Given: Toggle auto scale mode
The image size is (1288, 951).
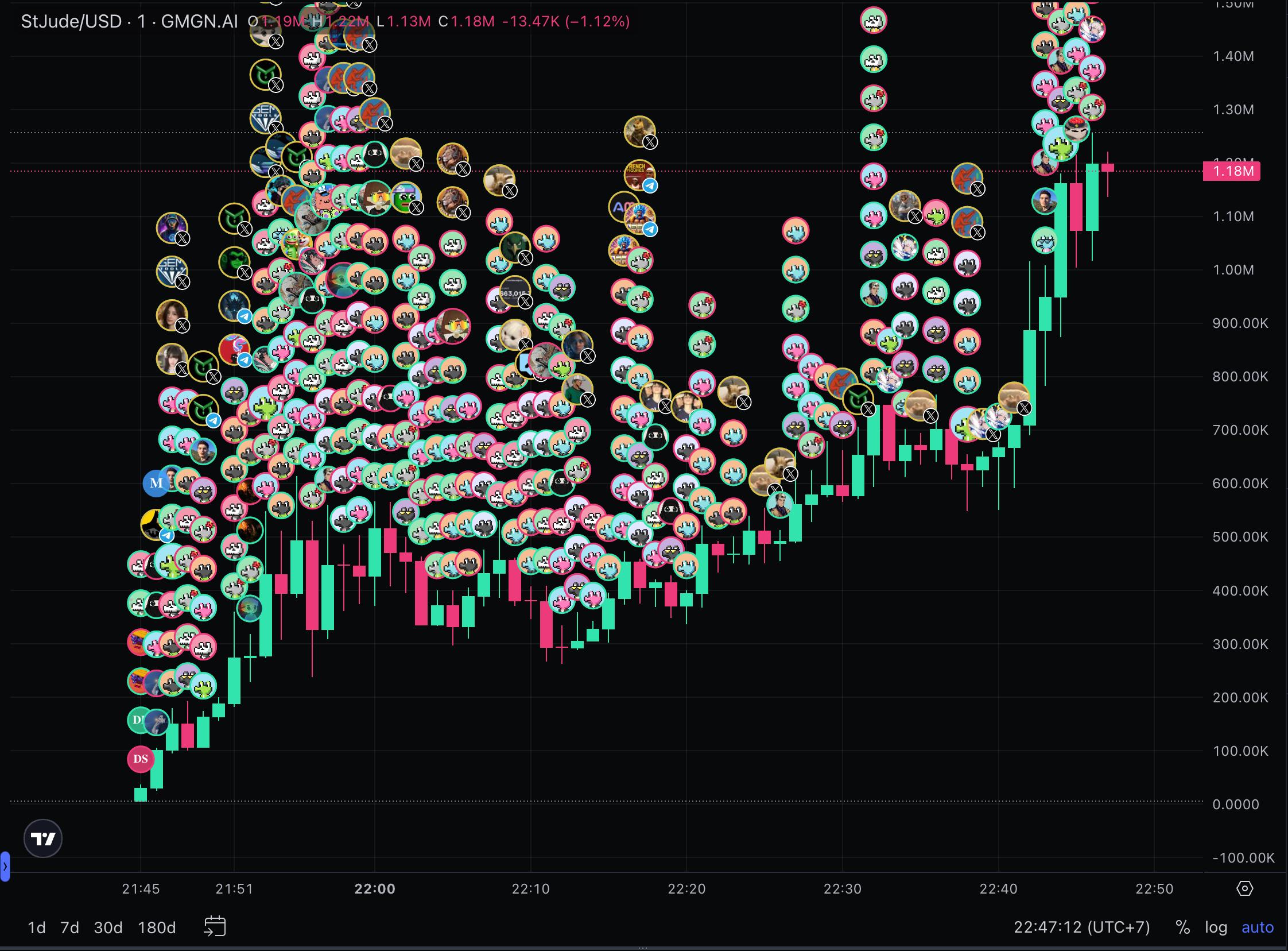Looking at the screenshot, I should point(1258,927).
